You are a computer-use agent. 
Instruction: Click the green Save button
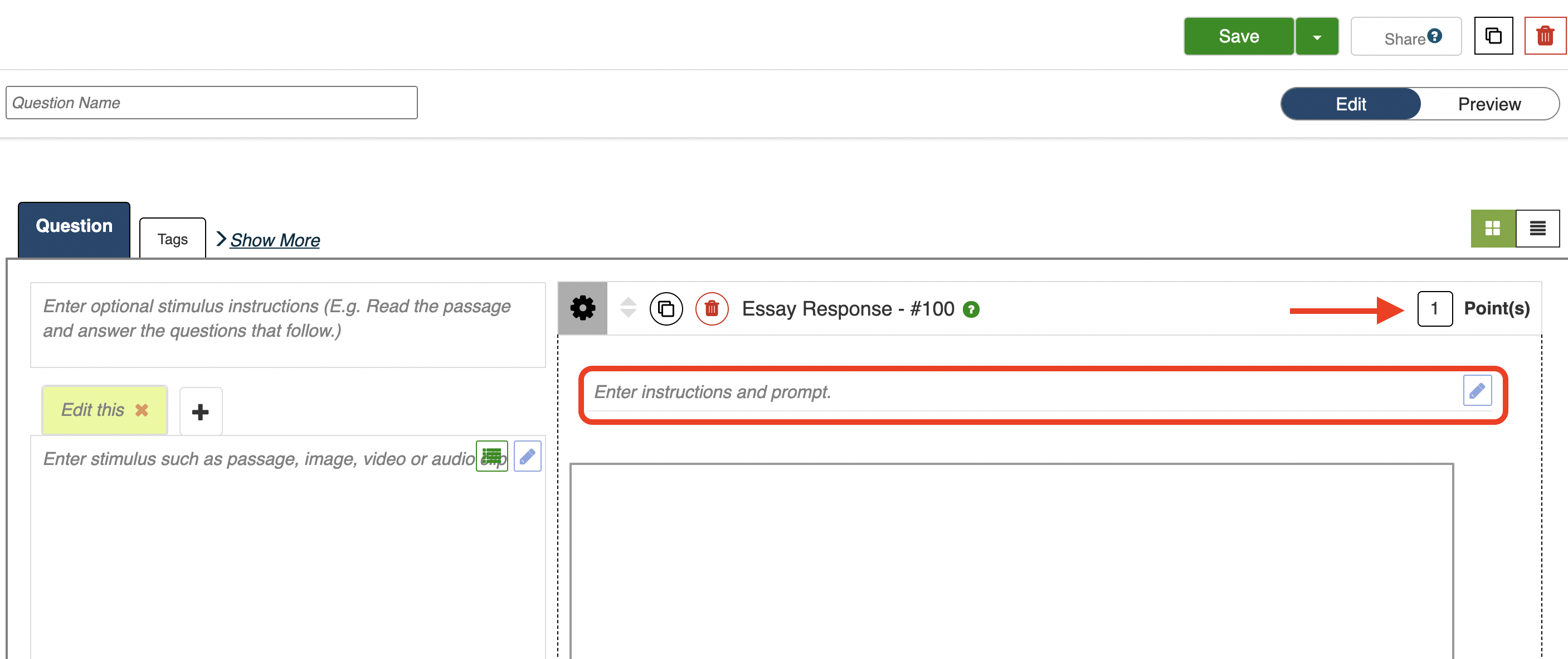point(1238,37)
